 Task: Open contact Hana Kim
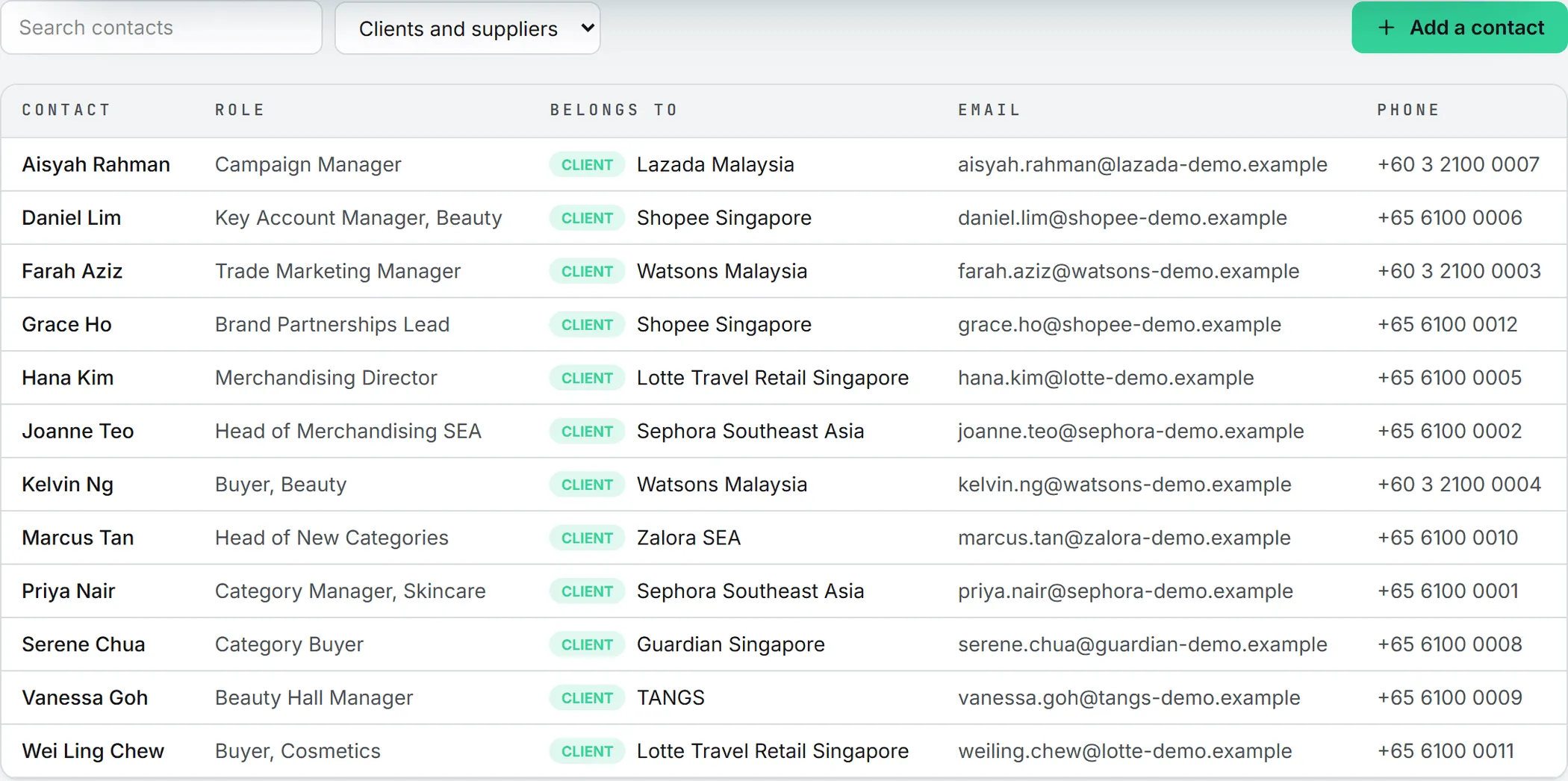[x=68, y=378]
